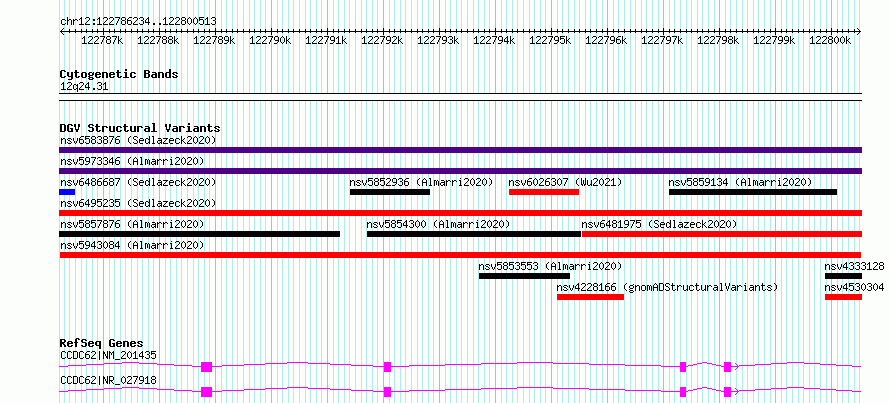The width and height of the screenshot is (890, 403).
Task: Open the nsv6481975 (Sedlazeck2020) variant label
Action: pyautogui.click(x=659, y=224)
